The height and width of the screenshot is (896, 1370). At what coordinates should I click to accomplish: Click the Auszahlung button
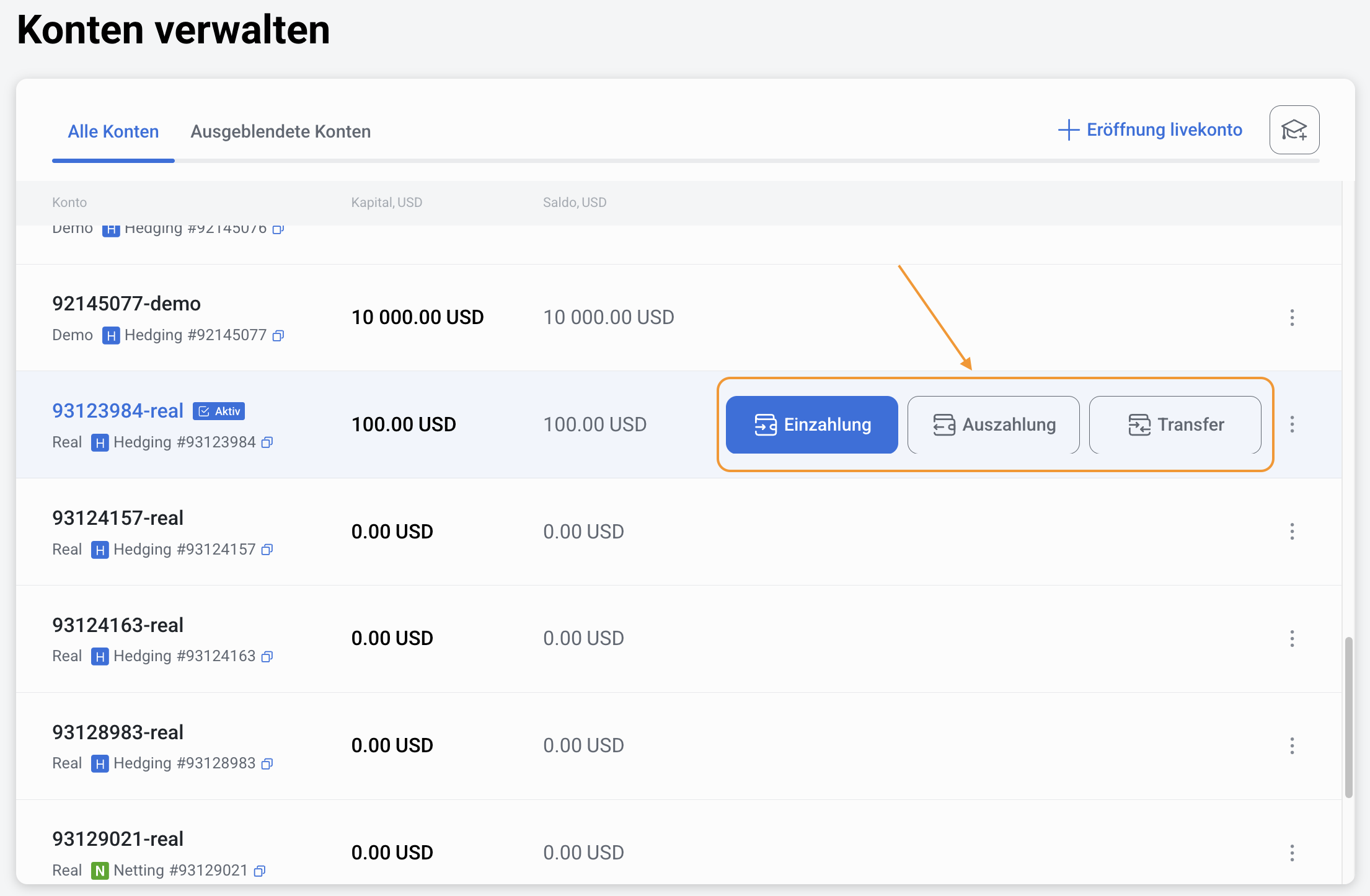click(993, 425)
